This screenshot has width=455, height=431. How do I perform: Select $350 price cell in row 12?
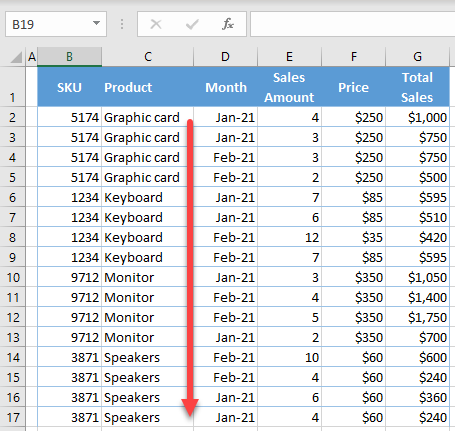click(353, 317)
